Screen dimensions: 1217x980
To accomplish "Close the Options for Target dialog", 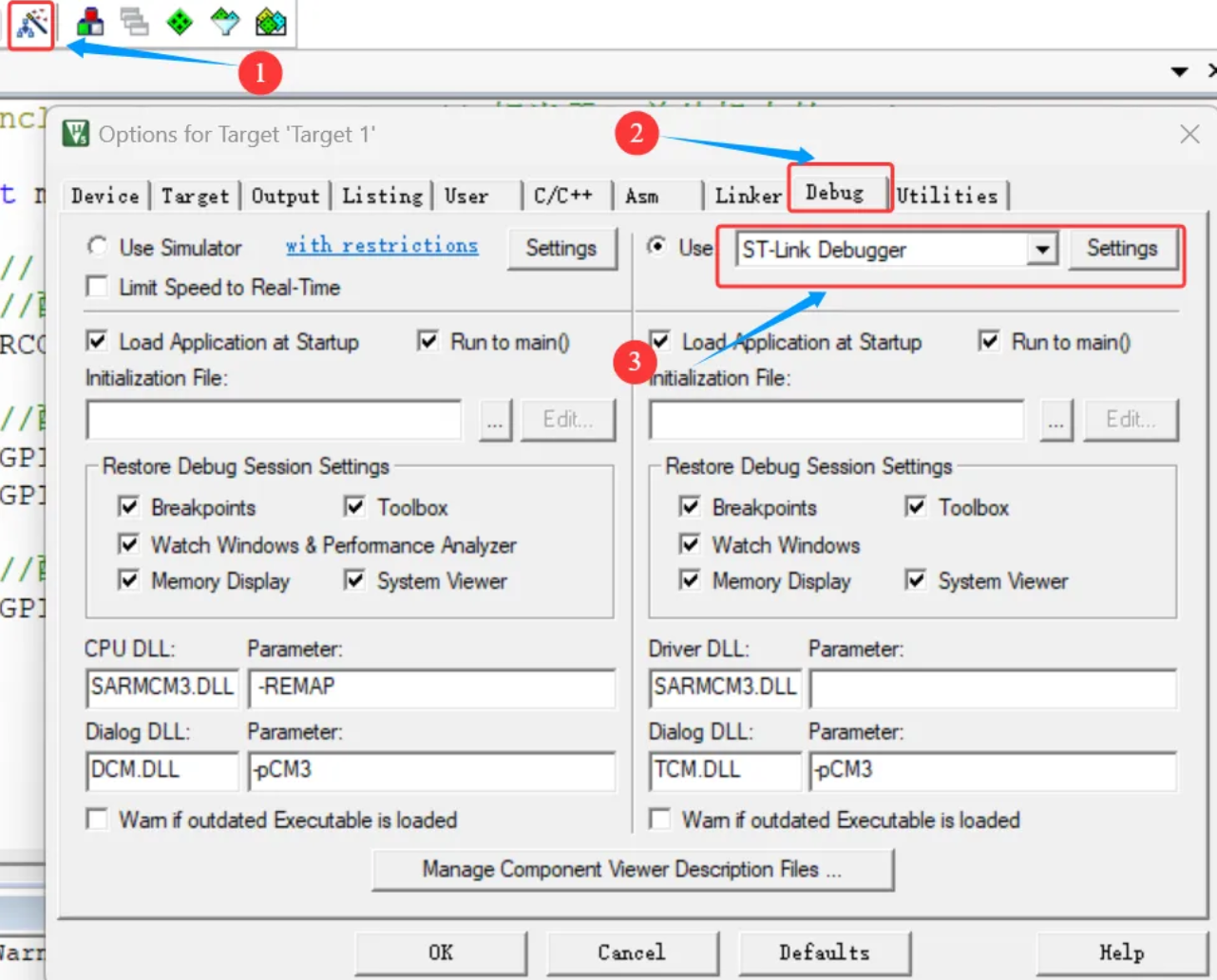I will point(1189,134).
